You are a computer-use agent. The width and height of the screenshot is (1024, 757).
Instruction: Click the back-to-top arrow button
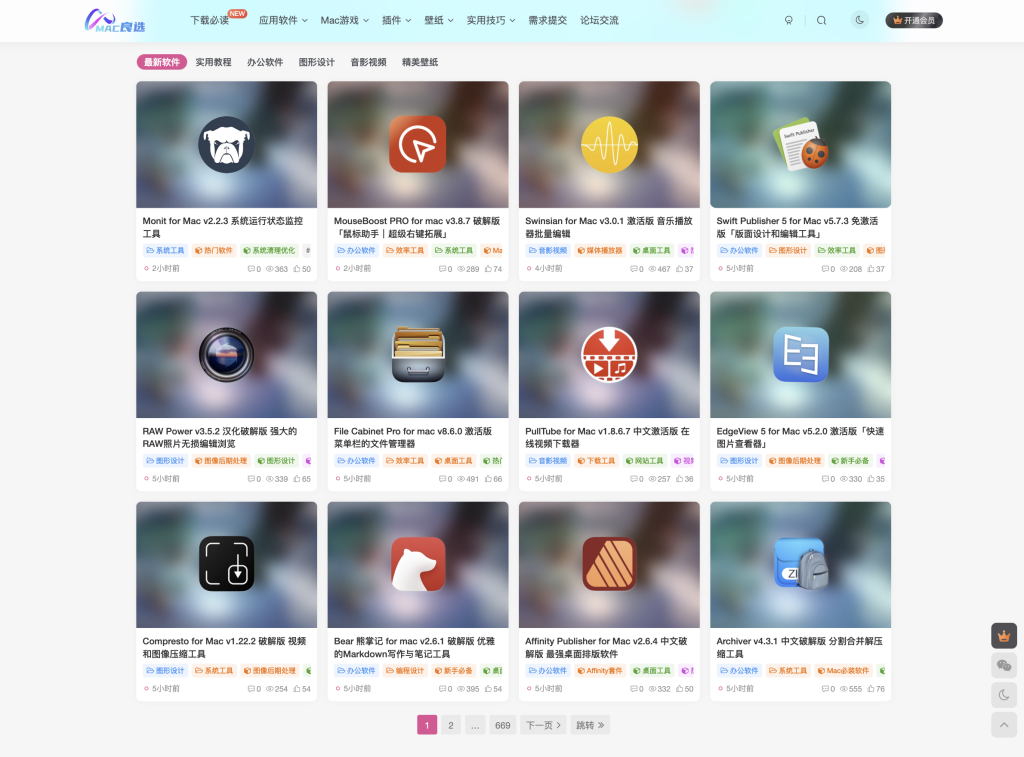tap(1003, 724)
